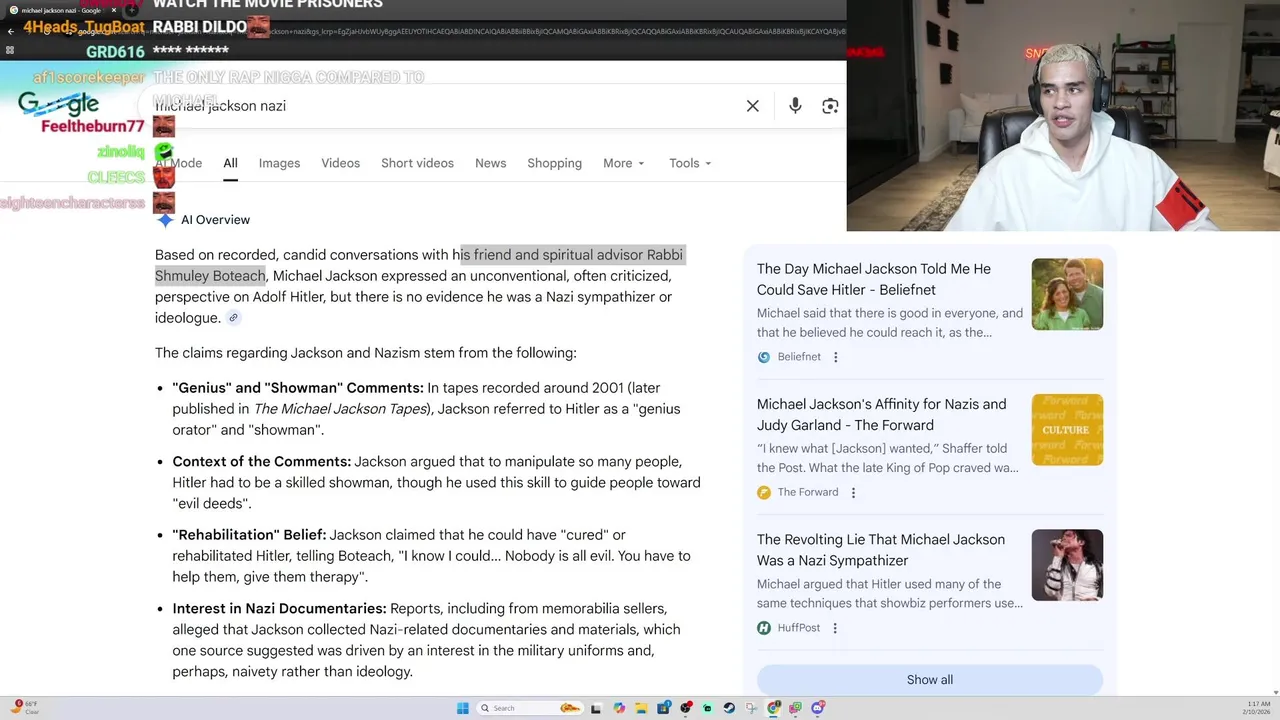Image resolution: width=1280 pixels, height=720 pixels.
Task: Start a voice search with the microphone icon
Action: pos(795,106)
